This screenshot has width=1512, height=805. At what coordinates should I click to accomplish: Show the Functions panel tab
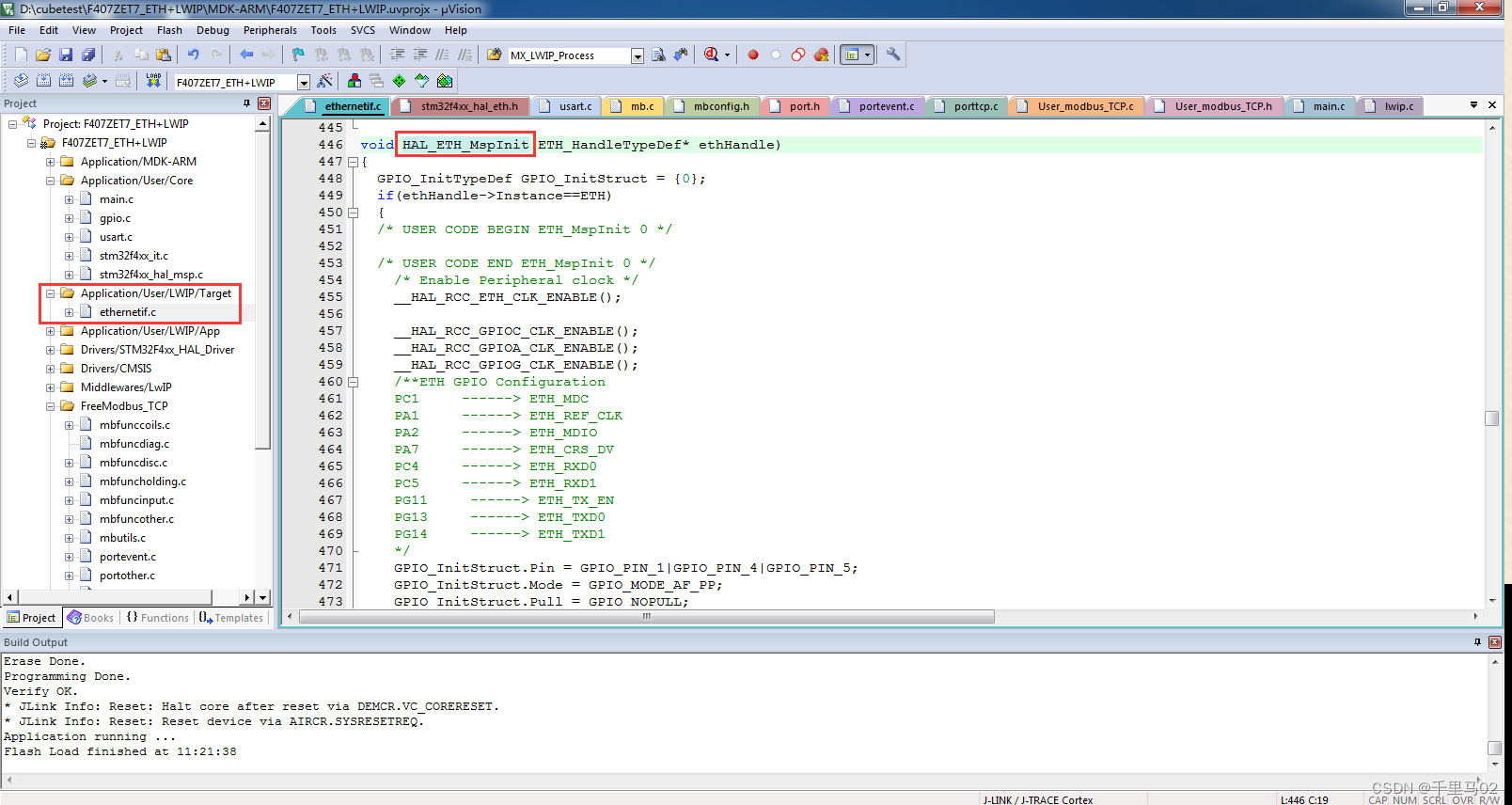(158, 618)
